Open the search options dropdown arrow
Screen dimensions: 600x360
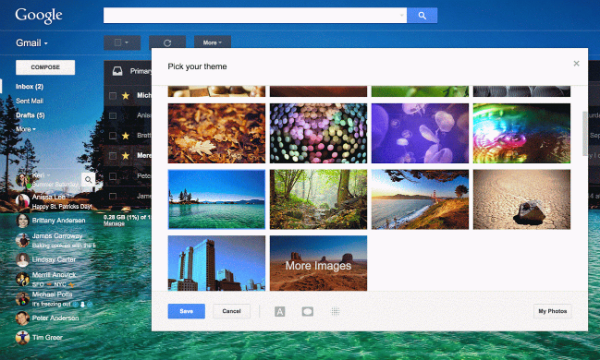point(401,16)
